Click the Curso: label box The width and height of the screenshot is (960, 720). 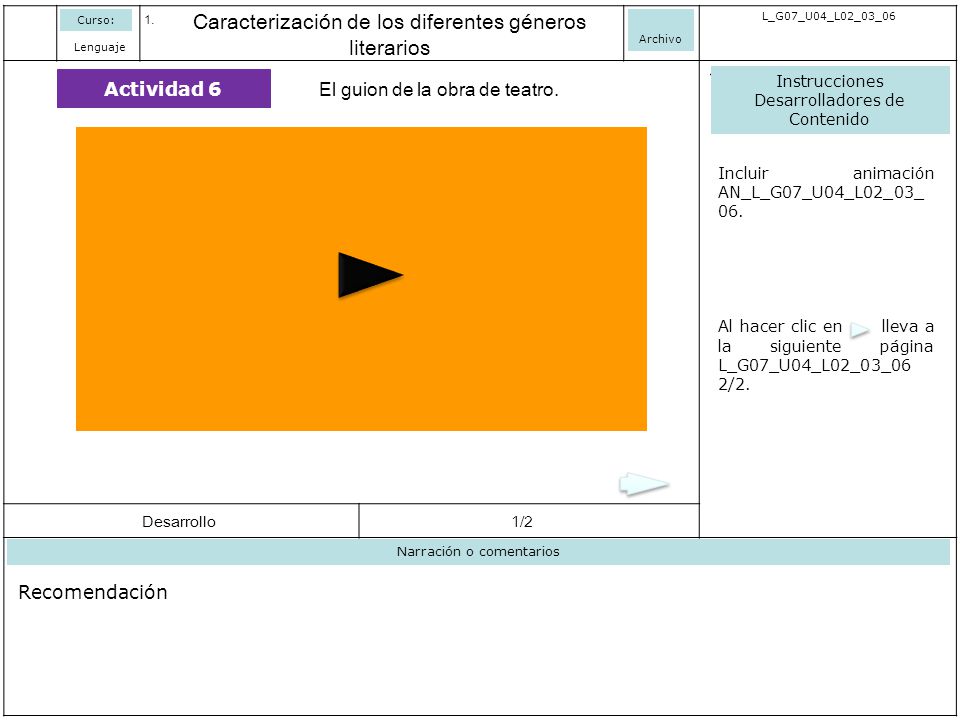[96, 20]
